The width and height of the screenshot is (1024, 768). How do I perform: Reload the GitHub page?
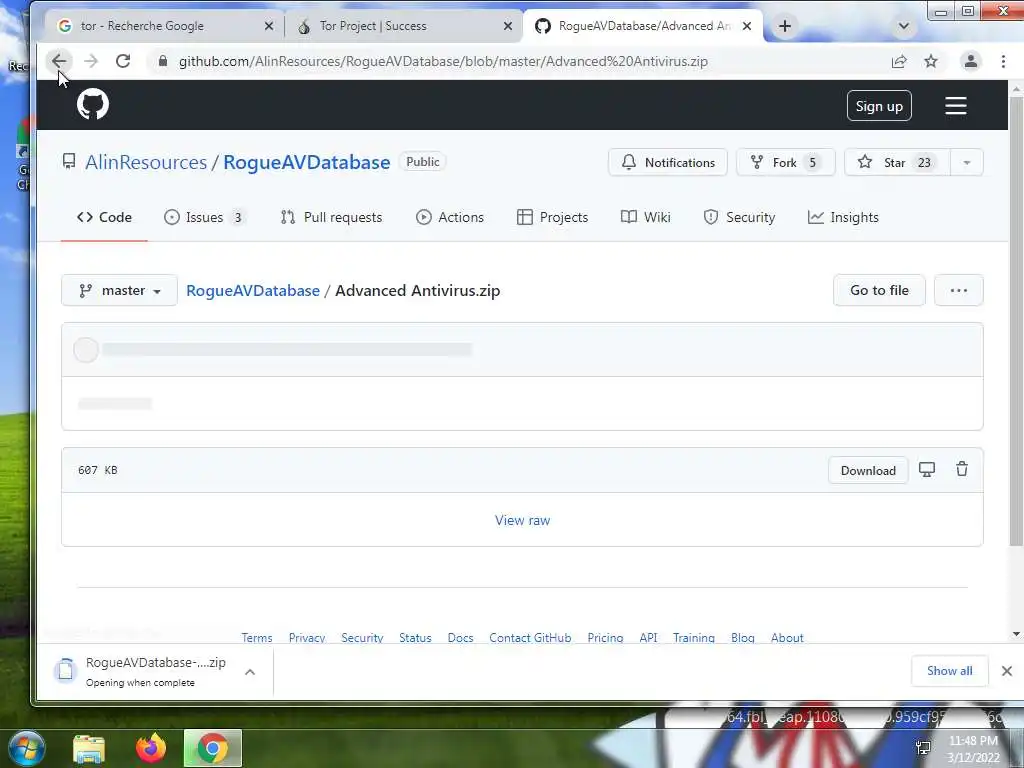123,61
